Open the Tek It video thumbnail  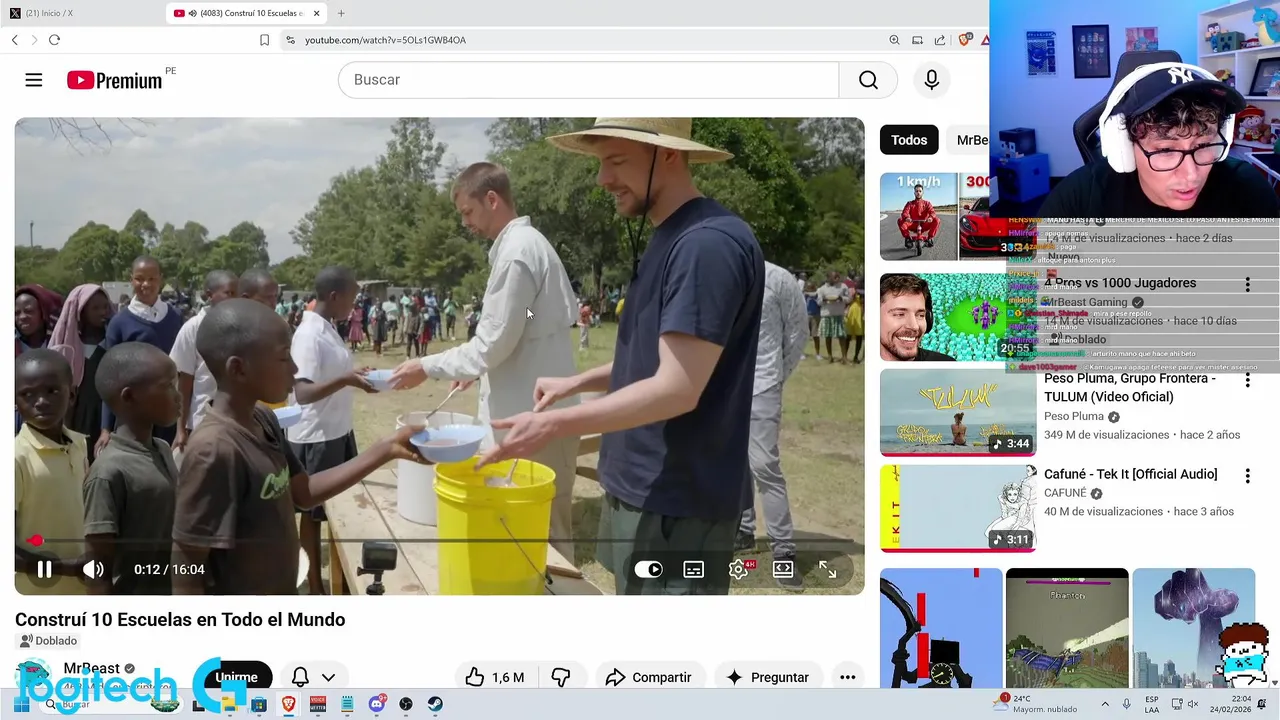pyautogui.click(x=957, y=508)
